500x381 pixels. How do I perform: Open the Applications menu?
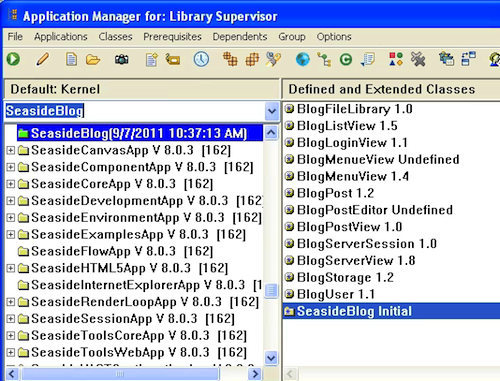click(61, 37)
